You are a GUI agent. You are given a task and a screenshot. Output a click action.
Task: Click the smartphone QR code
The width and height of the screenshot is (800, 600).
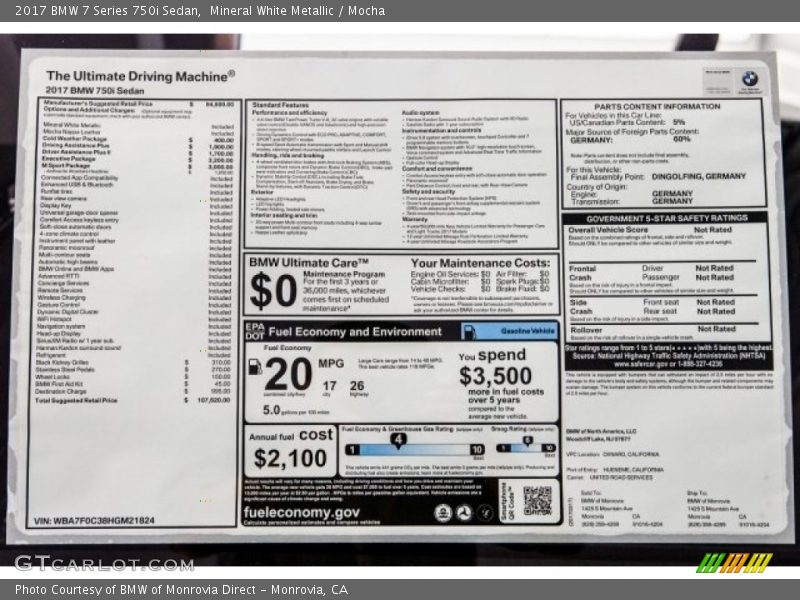(x=537, y=501)
